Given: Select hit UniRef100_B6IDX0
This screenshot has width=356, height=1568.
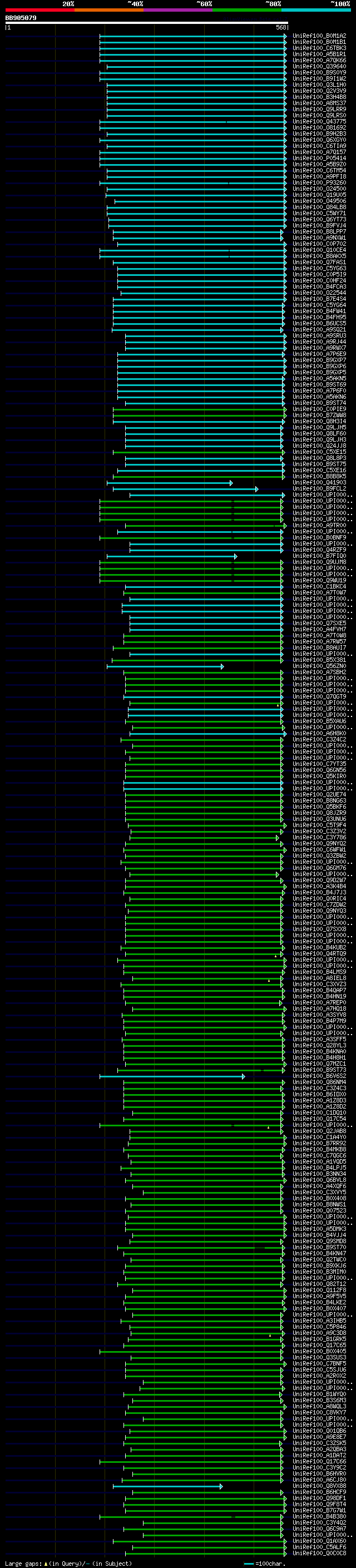Looking at the screenshot, I should 319,1095.
